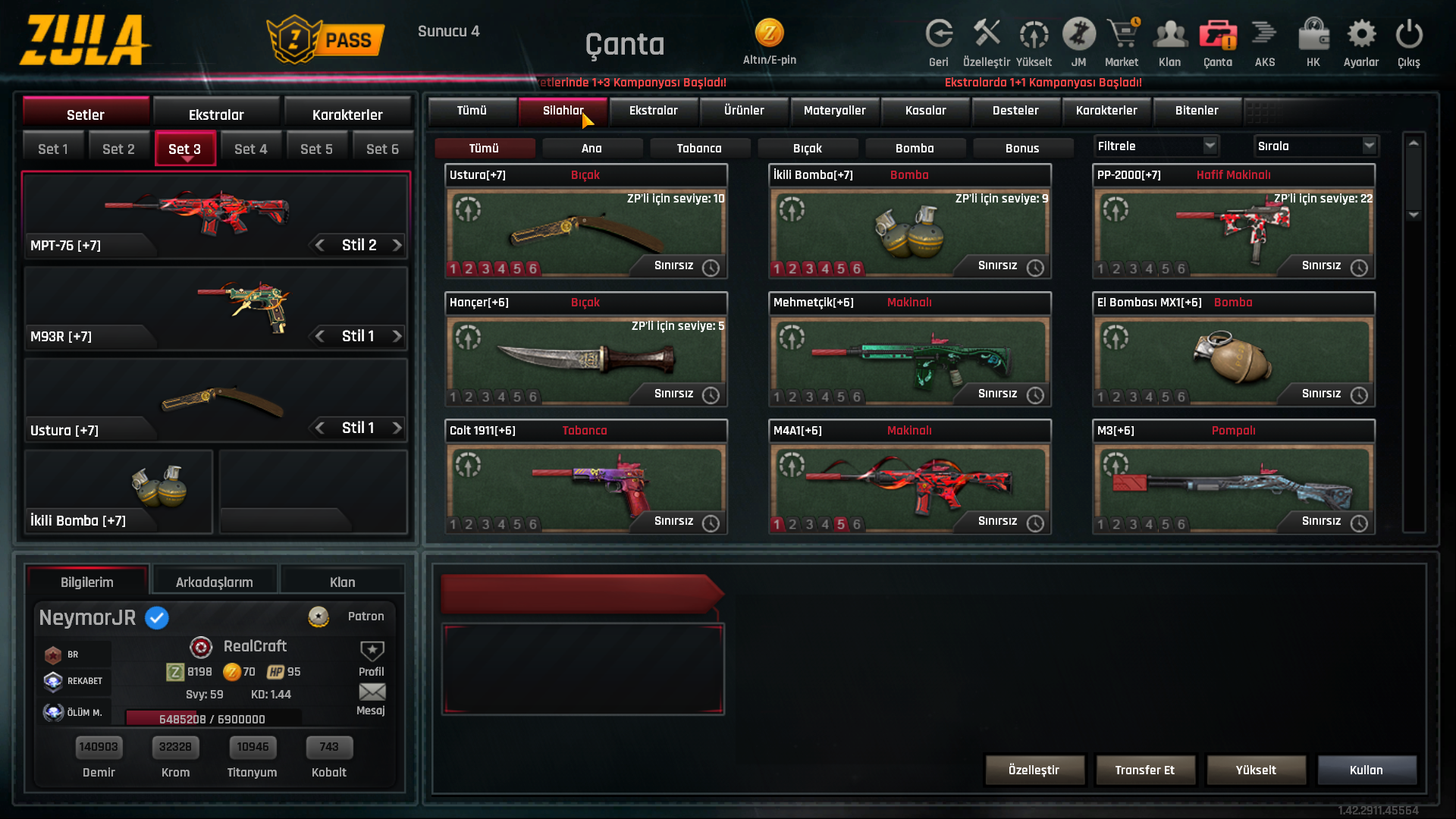1456x819 pixels.
Task: Open the Zula Pass badge
Action: 325,39
